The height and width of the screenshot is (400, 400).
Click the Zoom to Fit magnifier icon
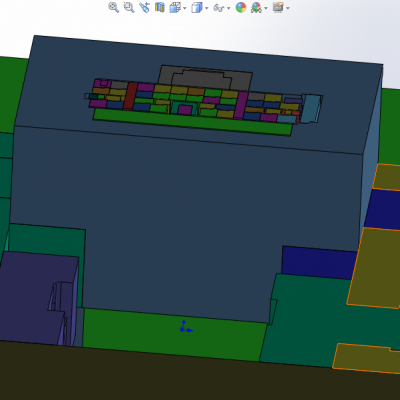click(113, 7)
